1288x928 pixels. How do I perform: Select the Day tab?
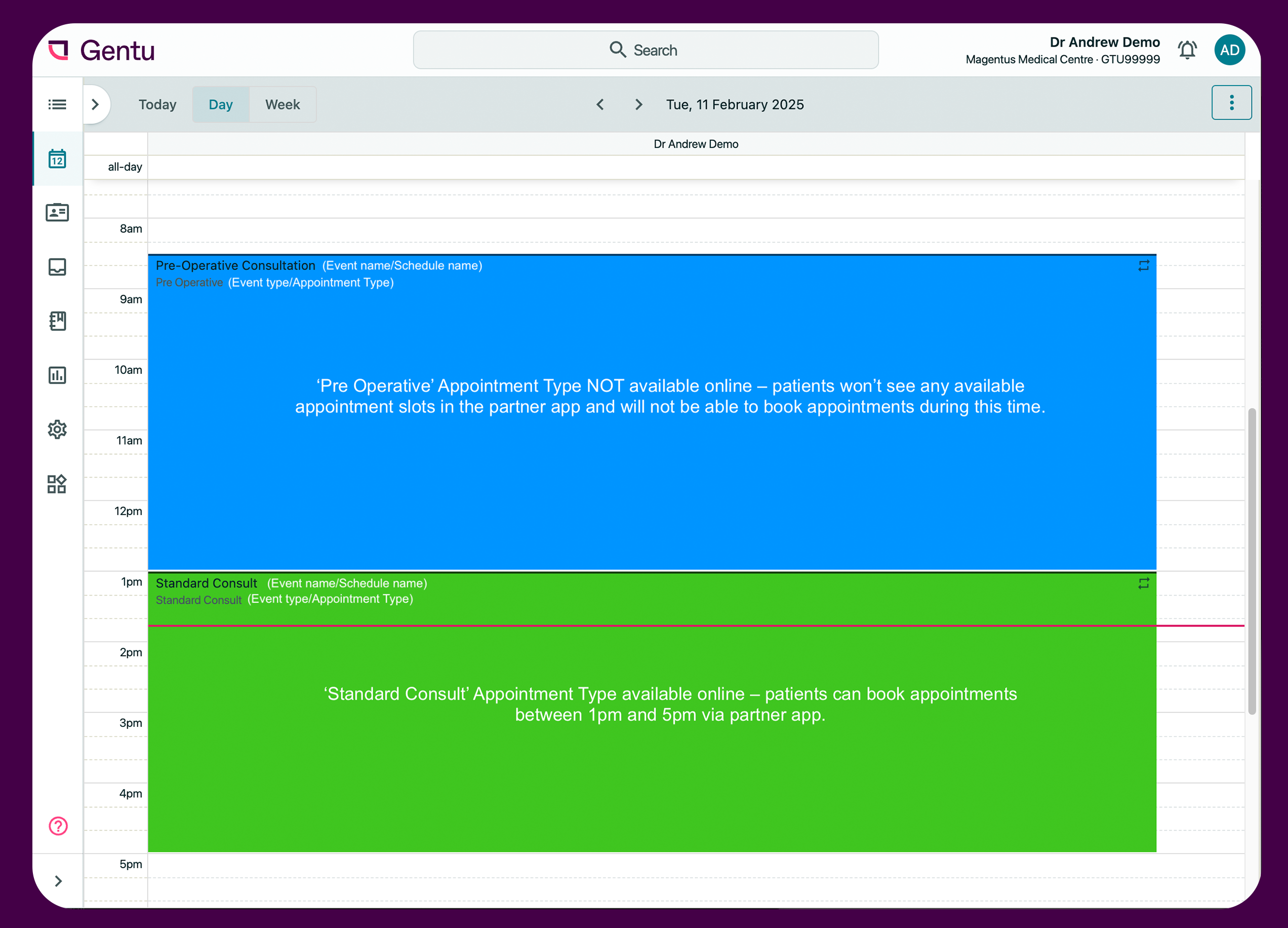pos(220,104)
